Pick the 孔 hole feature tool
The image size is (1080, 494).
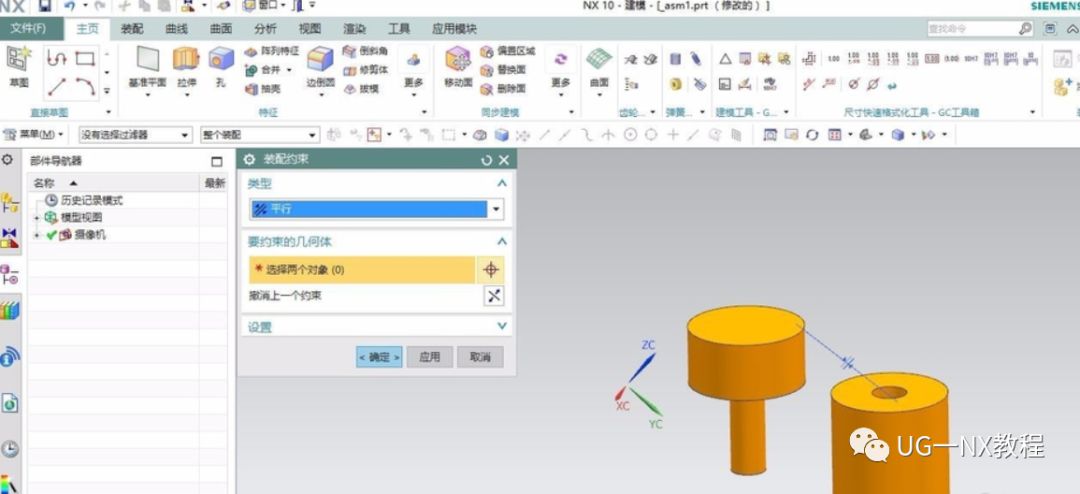(x=220, y=69)
